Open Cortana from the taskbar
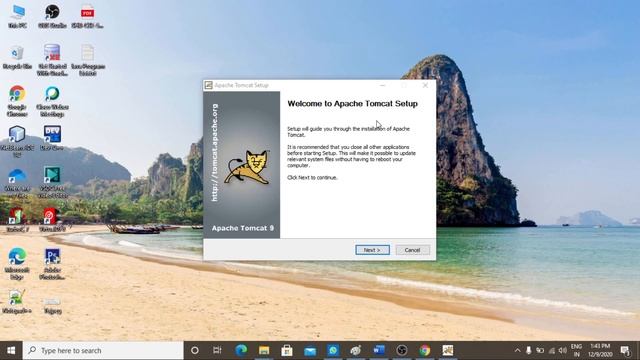This screenshot has height=360, width=640. (x=195, y=350)
